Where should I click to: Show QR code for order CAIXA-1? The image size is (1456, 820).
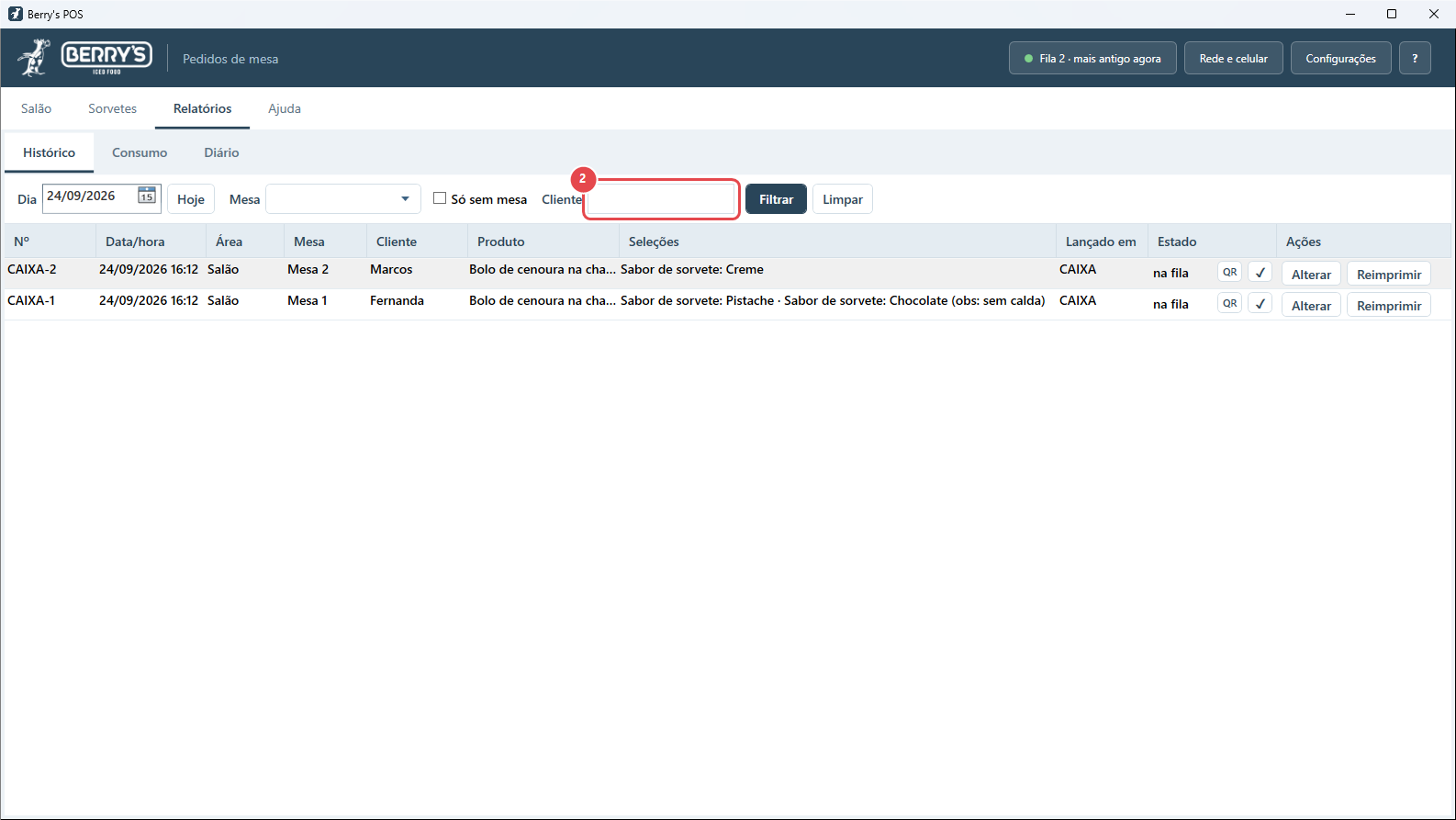1229,303
